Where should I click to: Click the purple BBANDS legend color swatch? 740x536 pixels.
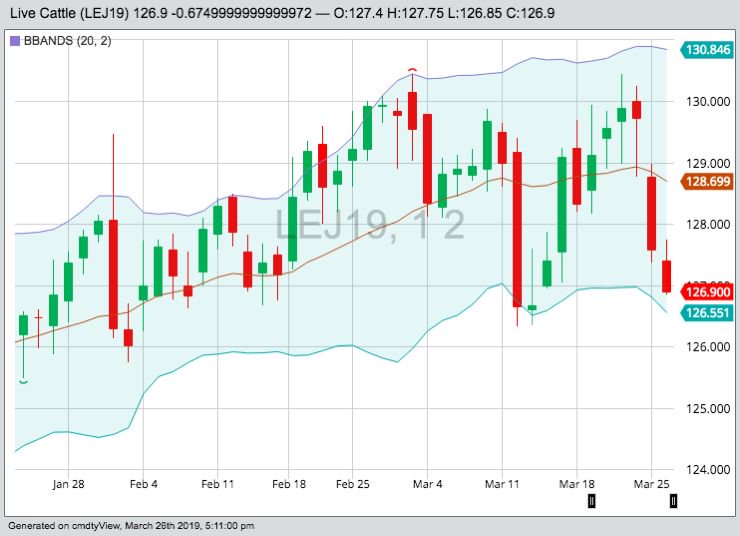[15, 41]
